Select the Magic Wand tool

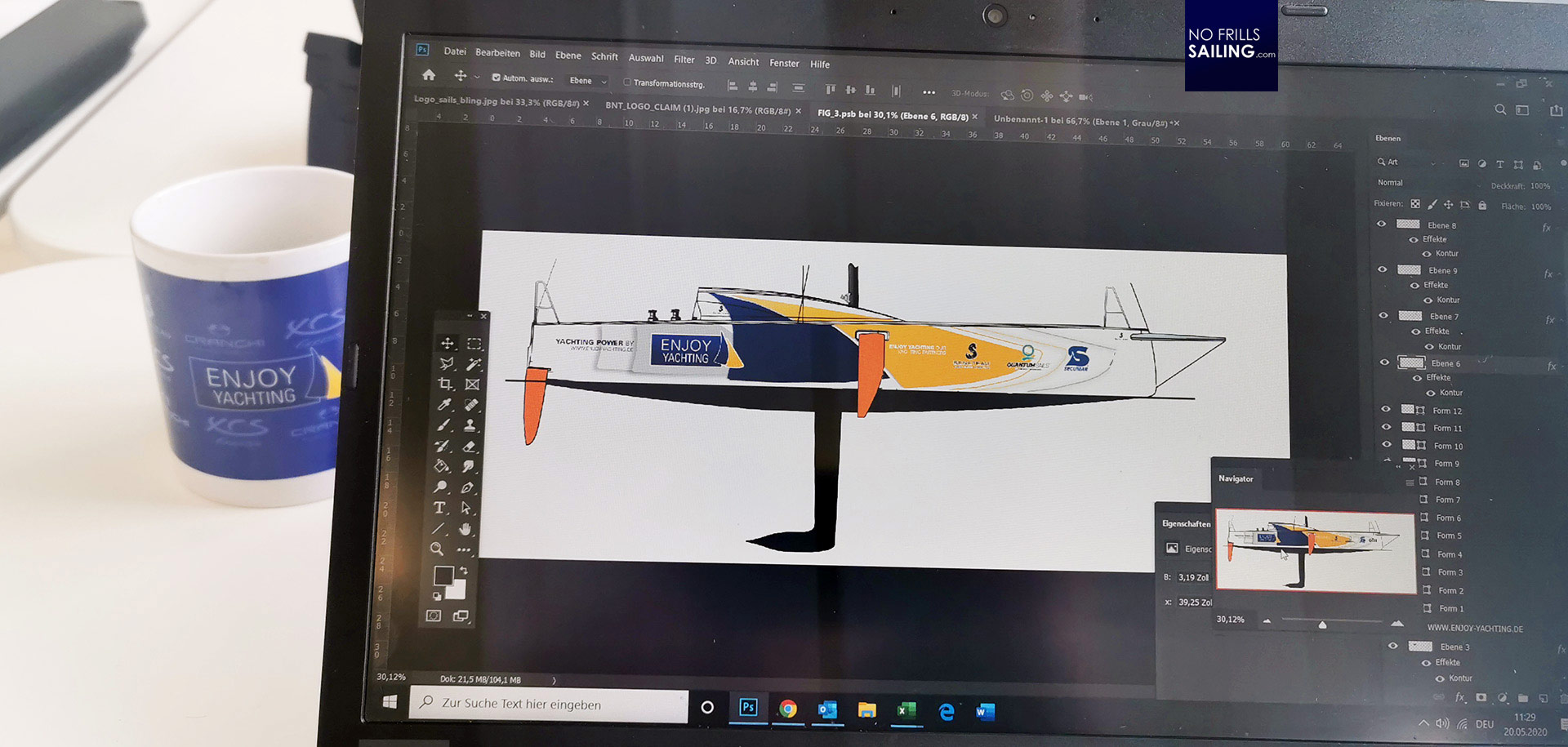(473, 364)
